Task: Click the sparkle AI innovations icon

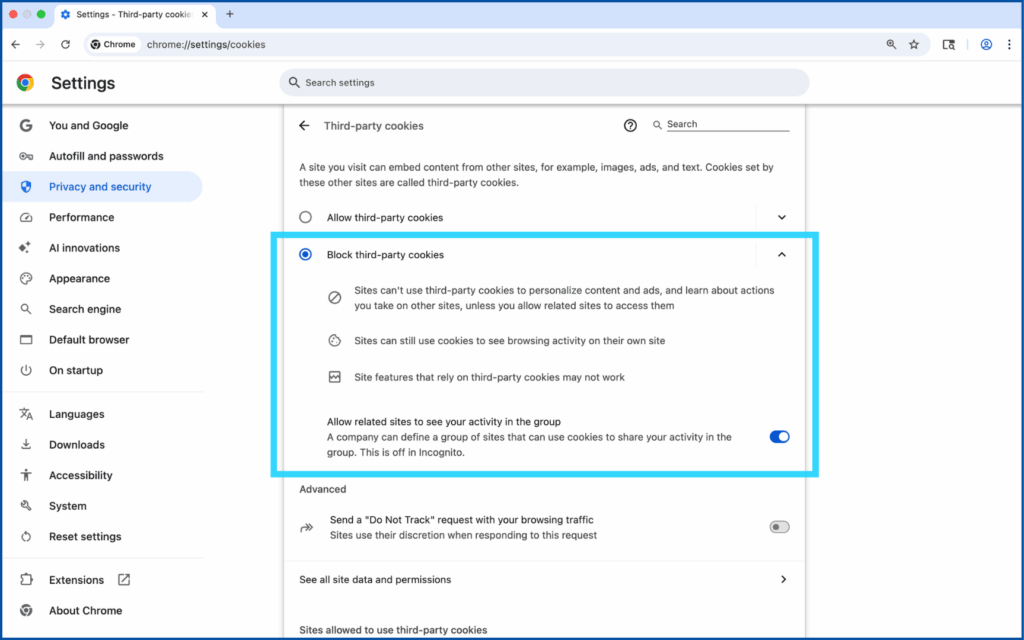Action: 25,248
